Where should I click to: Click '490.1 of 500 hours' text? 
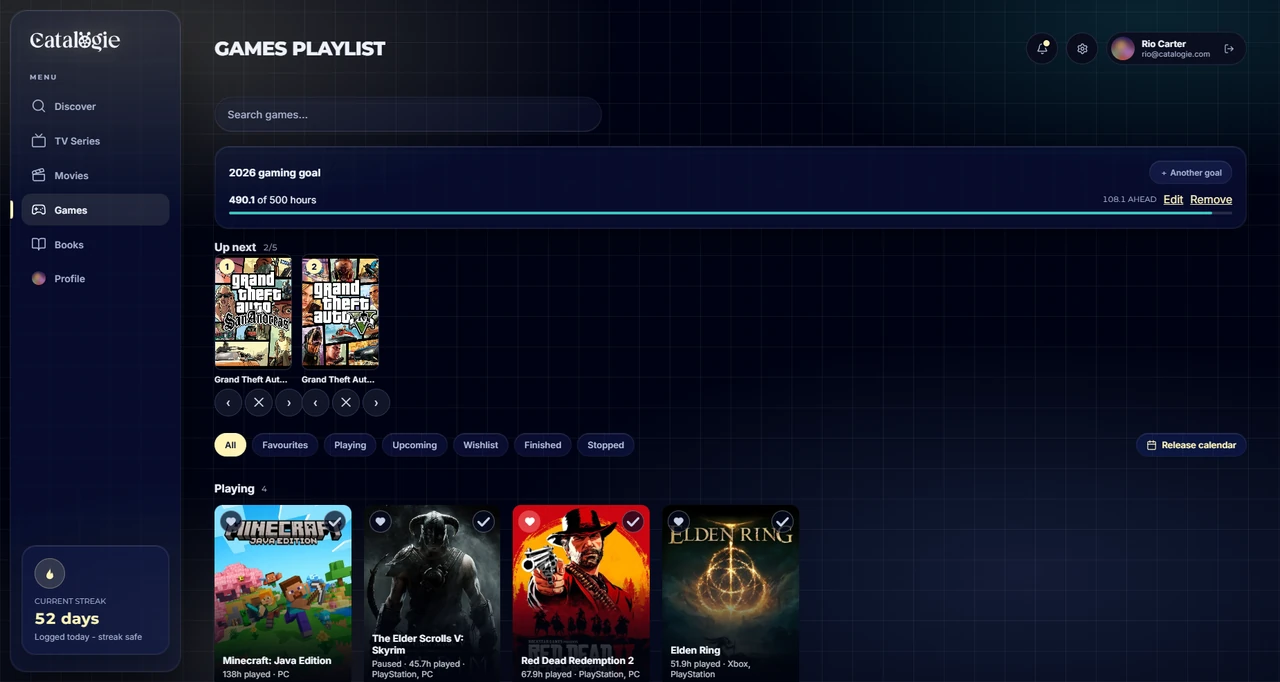(x=272, y=200)
